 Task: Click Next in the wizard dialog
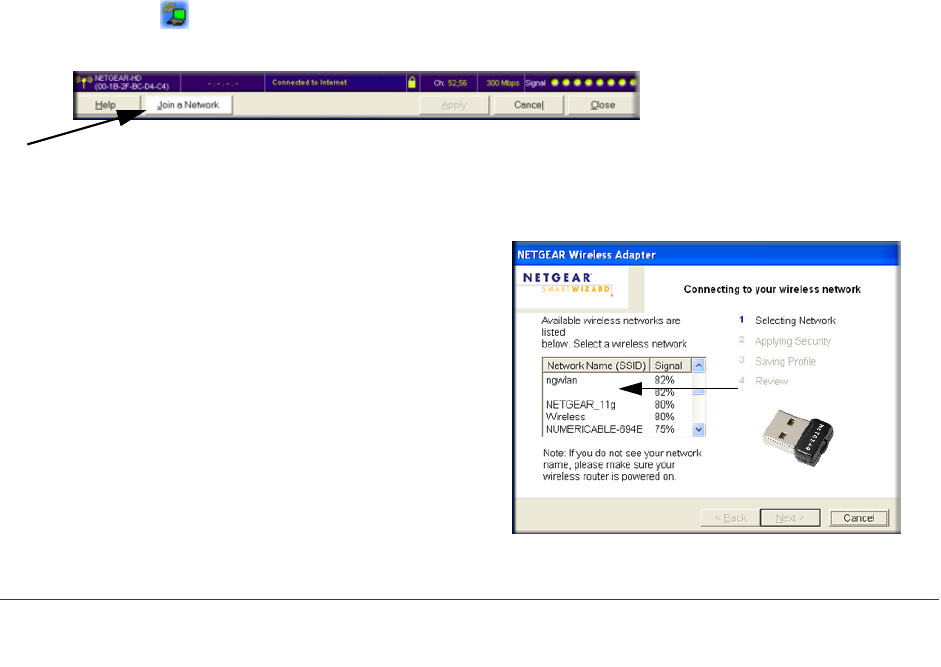790,518
